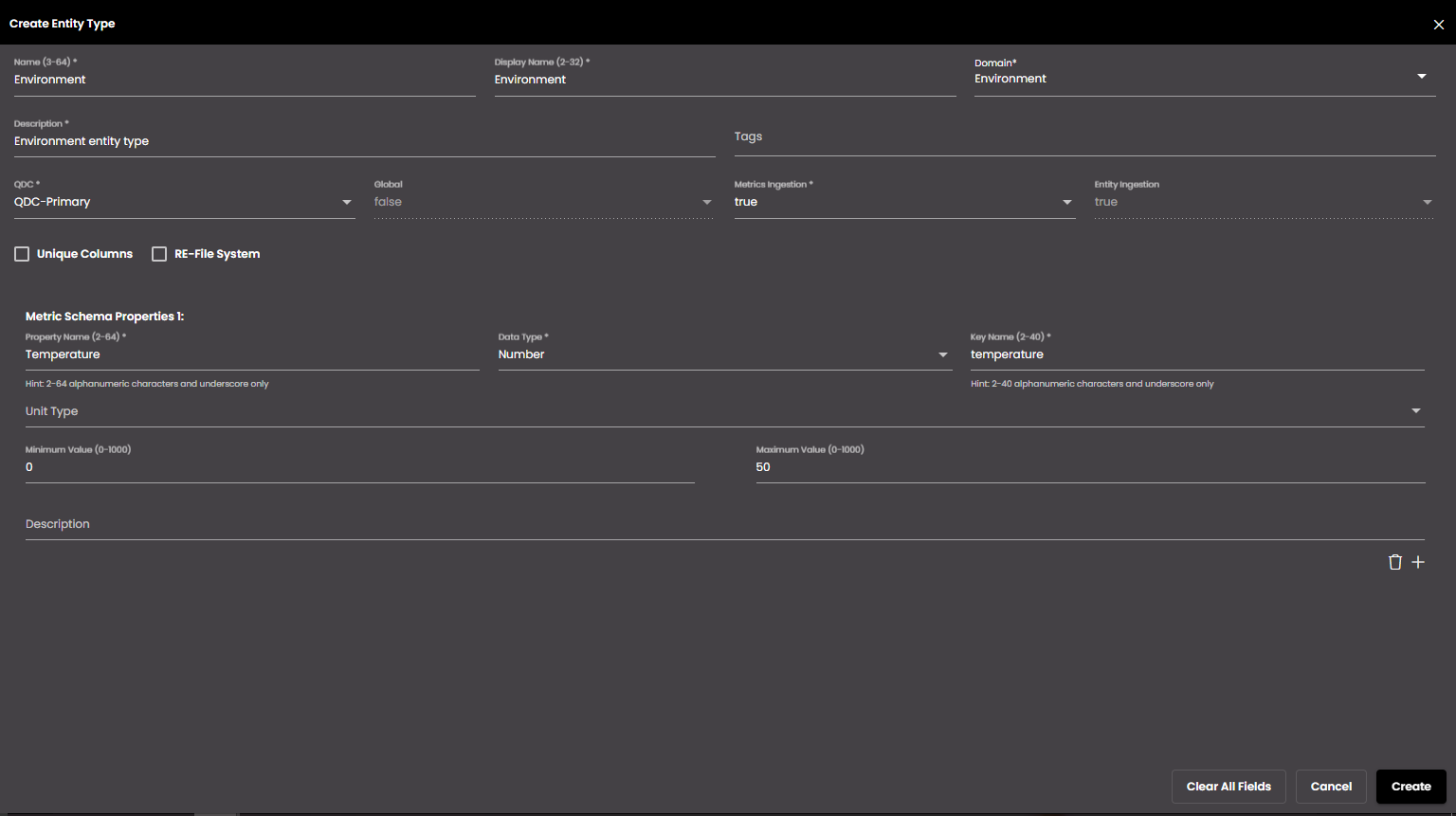The height and width of the screenshot is (816, 1456).
Task: Focus the Name field containing Environment
Action: [245, 80]
